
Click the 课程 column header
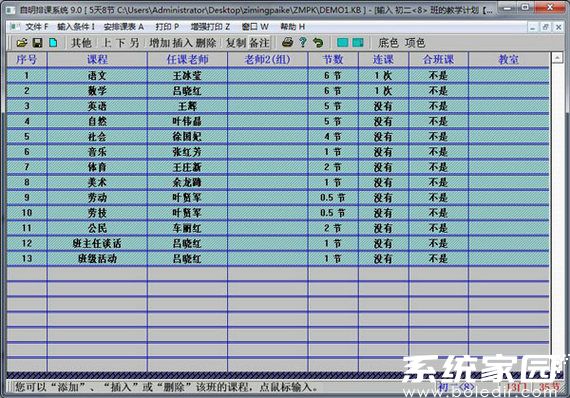(x=97, y=59)
